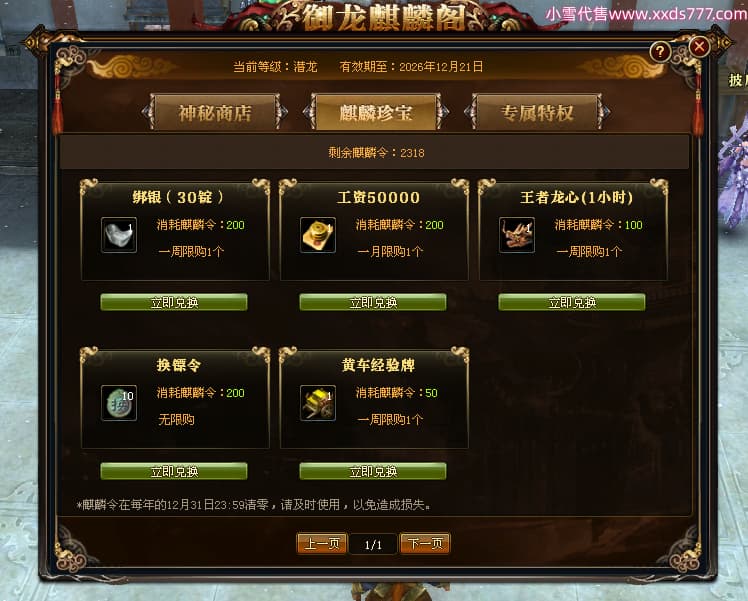Advance with the 下一页 button
This screenshot has height=601, width=748.
[x=425, y=543]
